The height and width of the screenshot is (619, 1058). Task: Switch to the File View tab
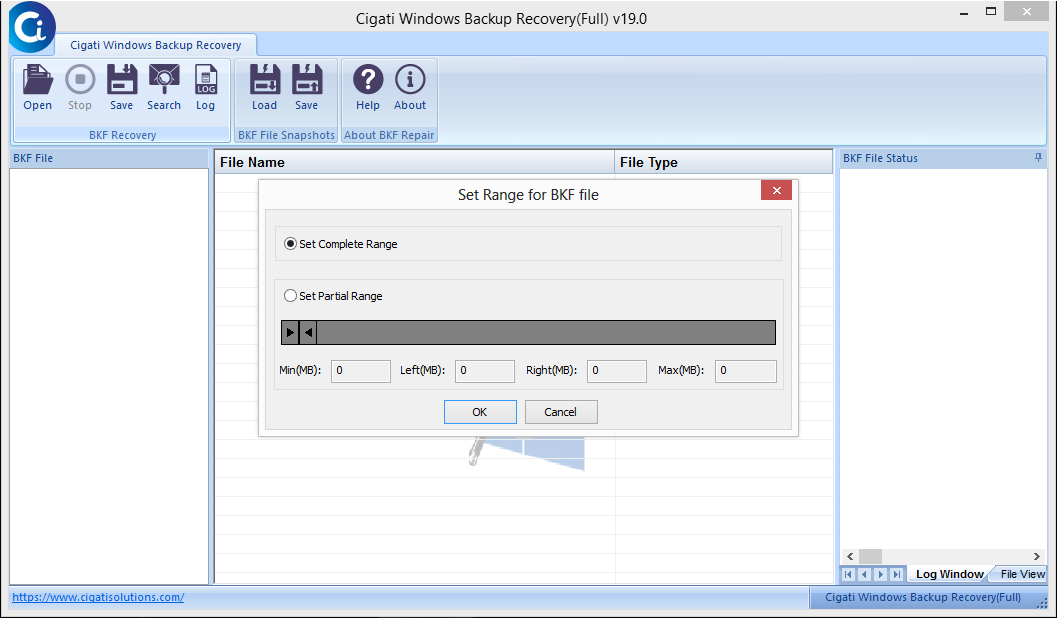1022,574
